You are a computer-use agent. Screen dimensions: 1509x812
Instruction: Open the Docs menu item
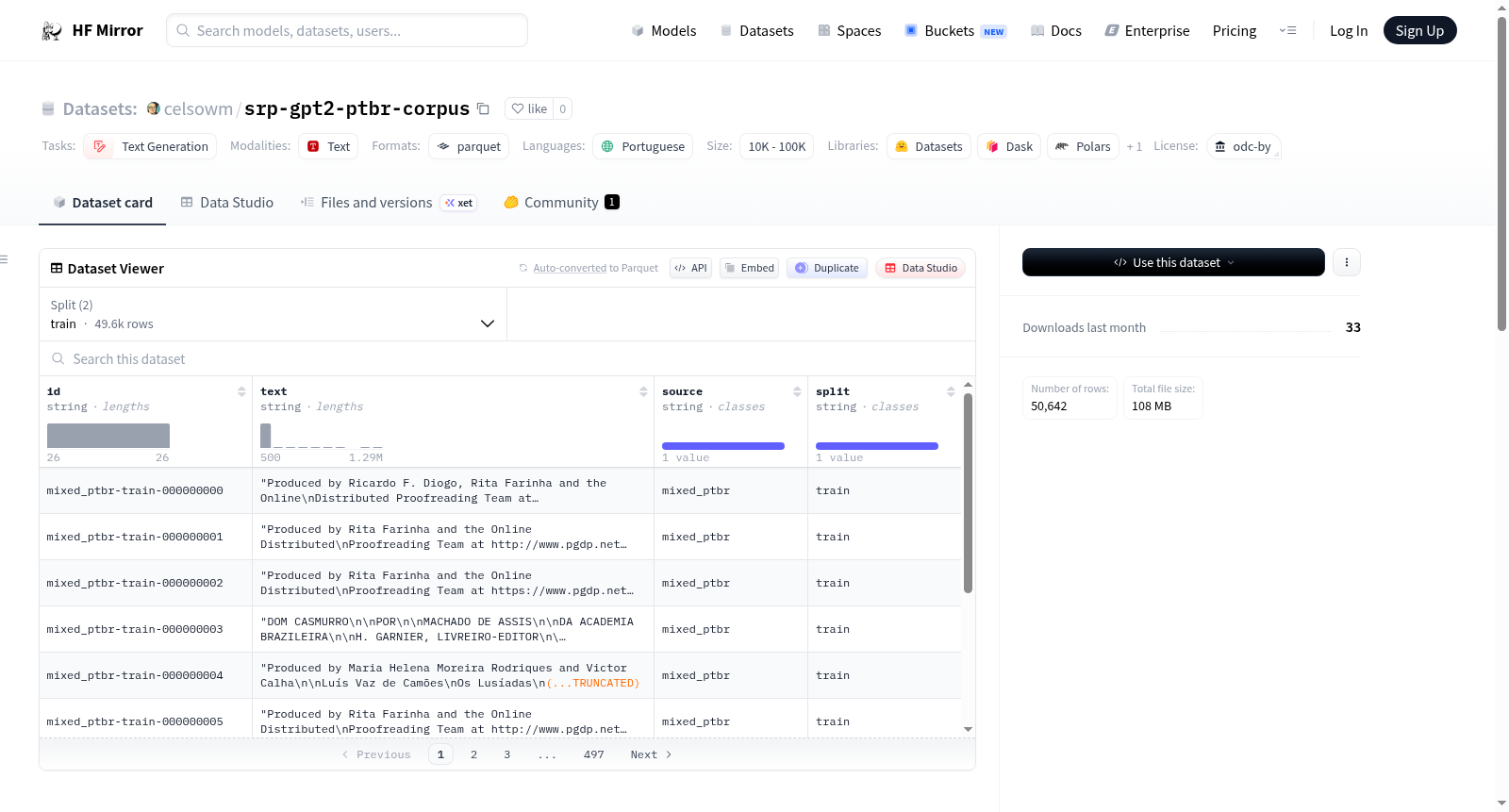pos(1055,31)
